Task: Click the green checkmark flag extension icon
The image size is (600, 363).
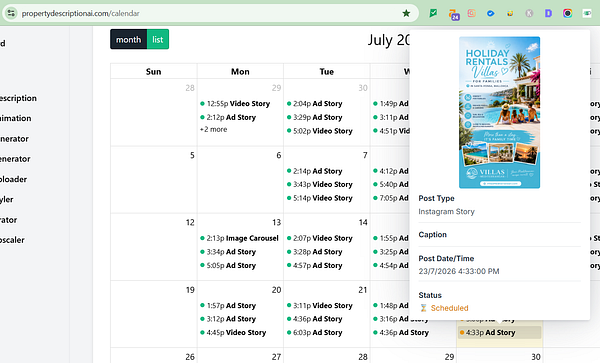Action: 433,13
